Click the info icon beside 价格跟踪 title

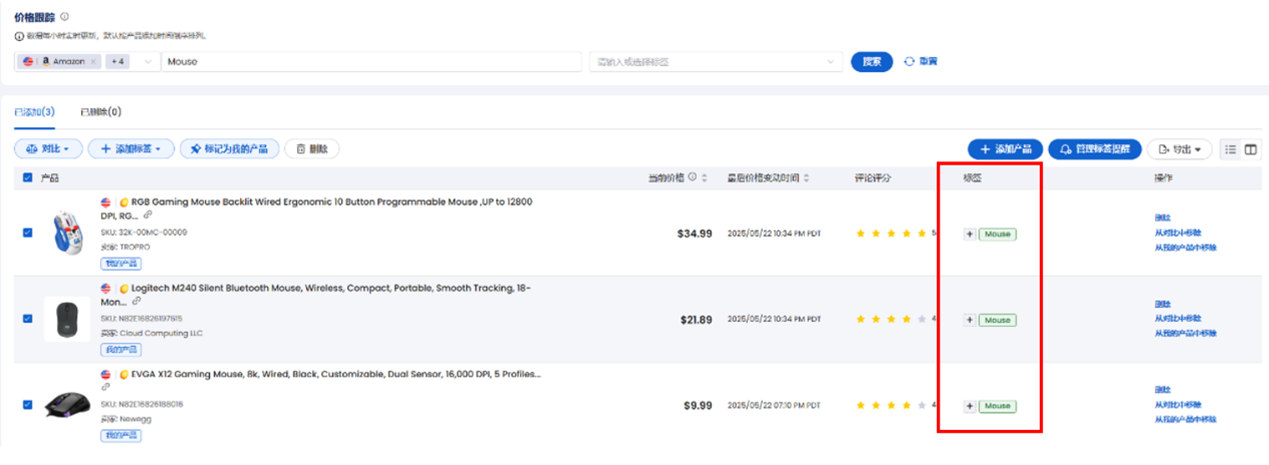[65, 17]
